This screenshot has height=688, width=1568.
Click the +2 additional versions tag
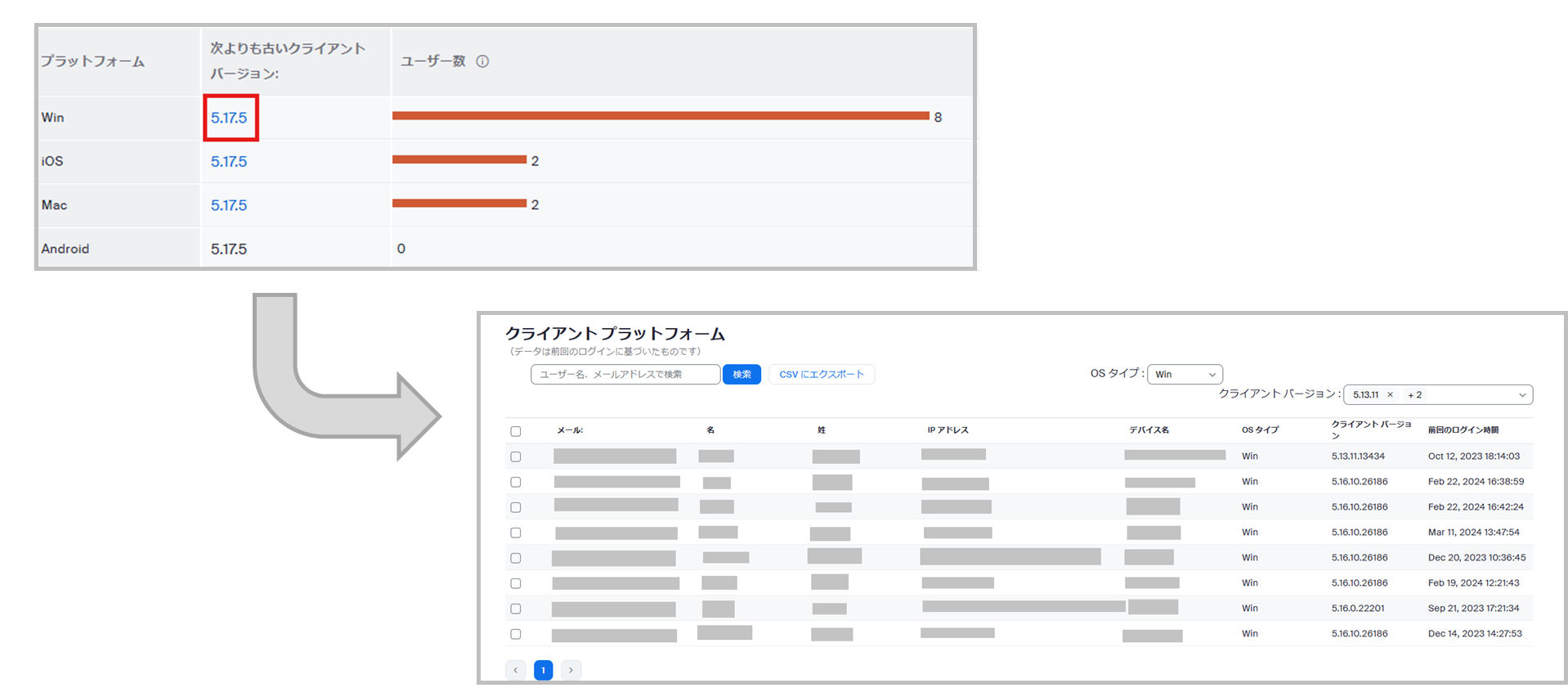[x=1414, y=394]
